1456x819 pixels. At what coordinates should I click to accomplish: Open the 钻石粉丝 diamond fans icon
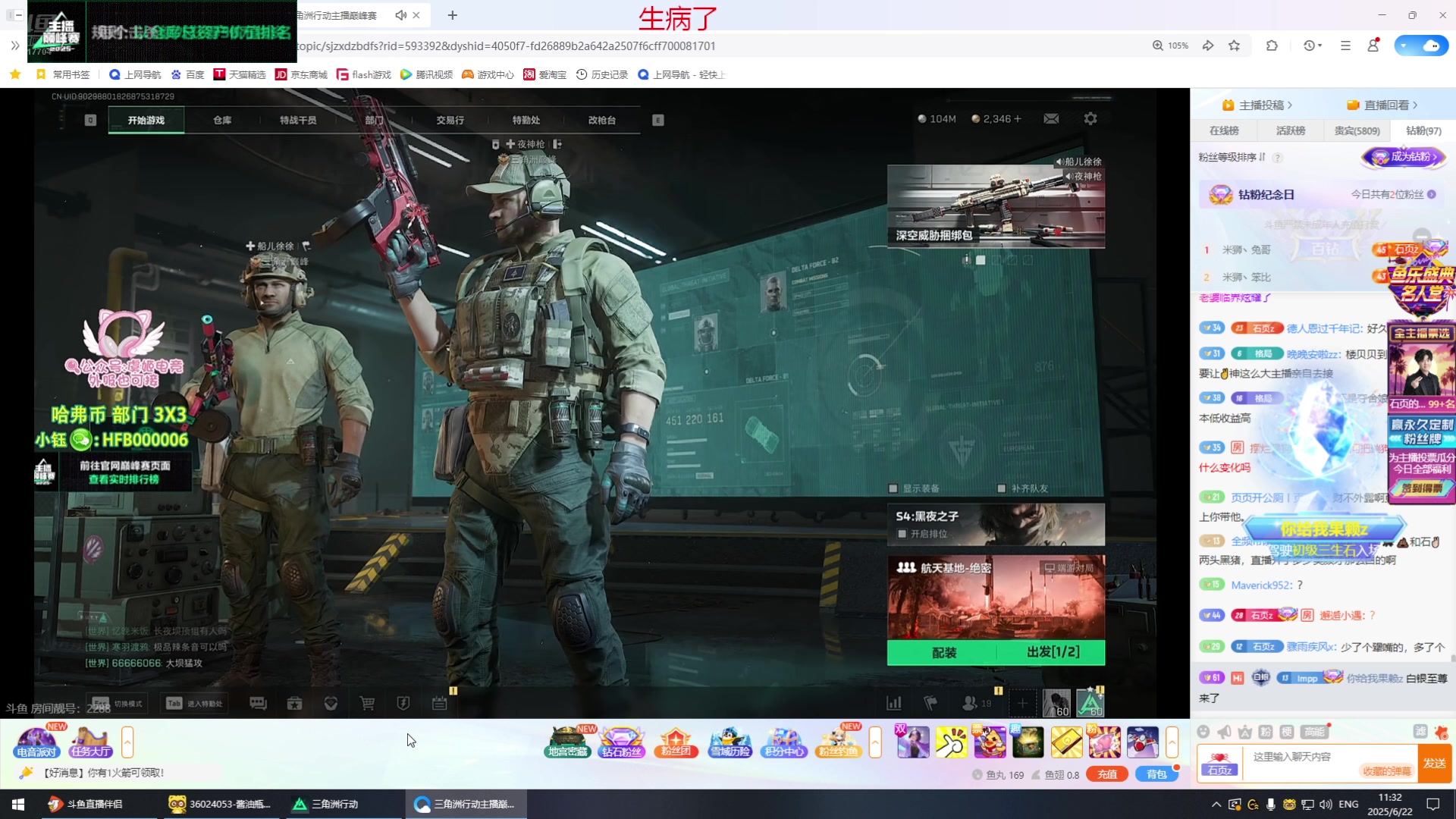point(621,742)
